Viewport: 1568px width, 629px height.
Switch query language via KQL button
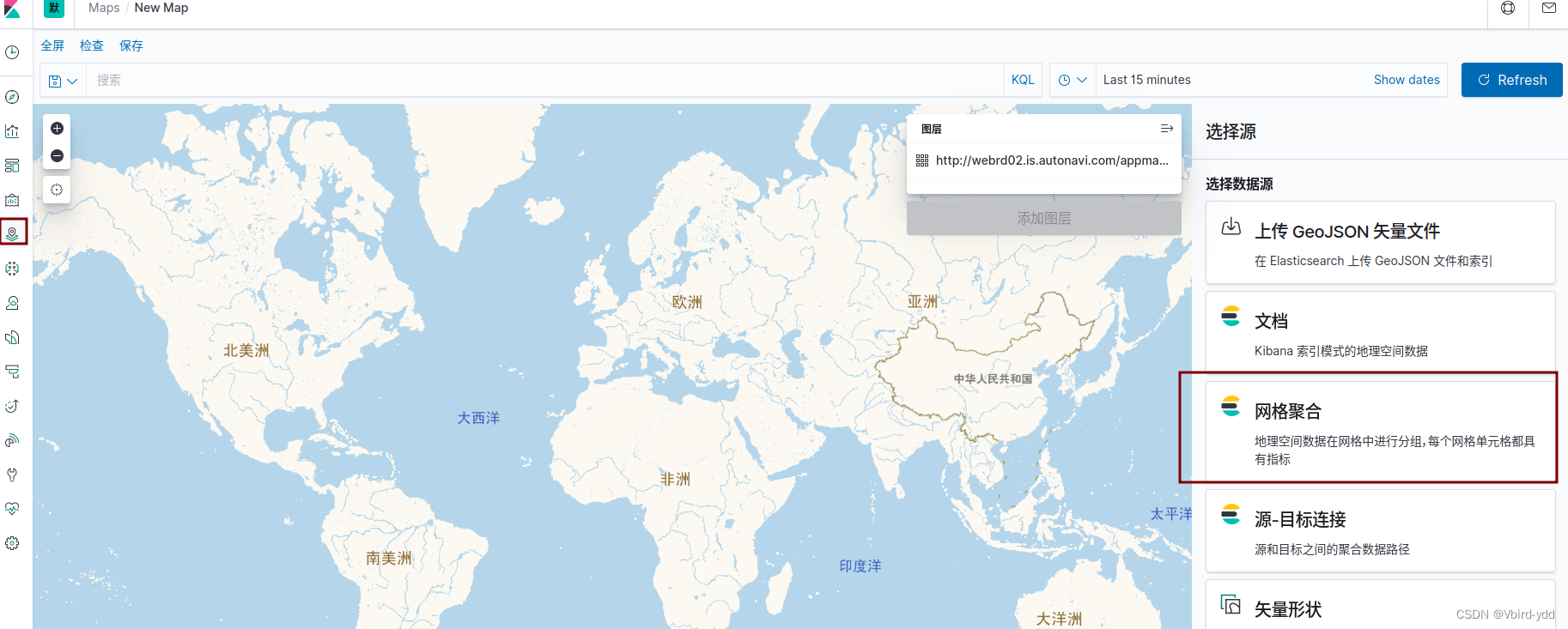click(1023, 80)
